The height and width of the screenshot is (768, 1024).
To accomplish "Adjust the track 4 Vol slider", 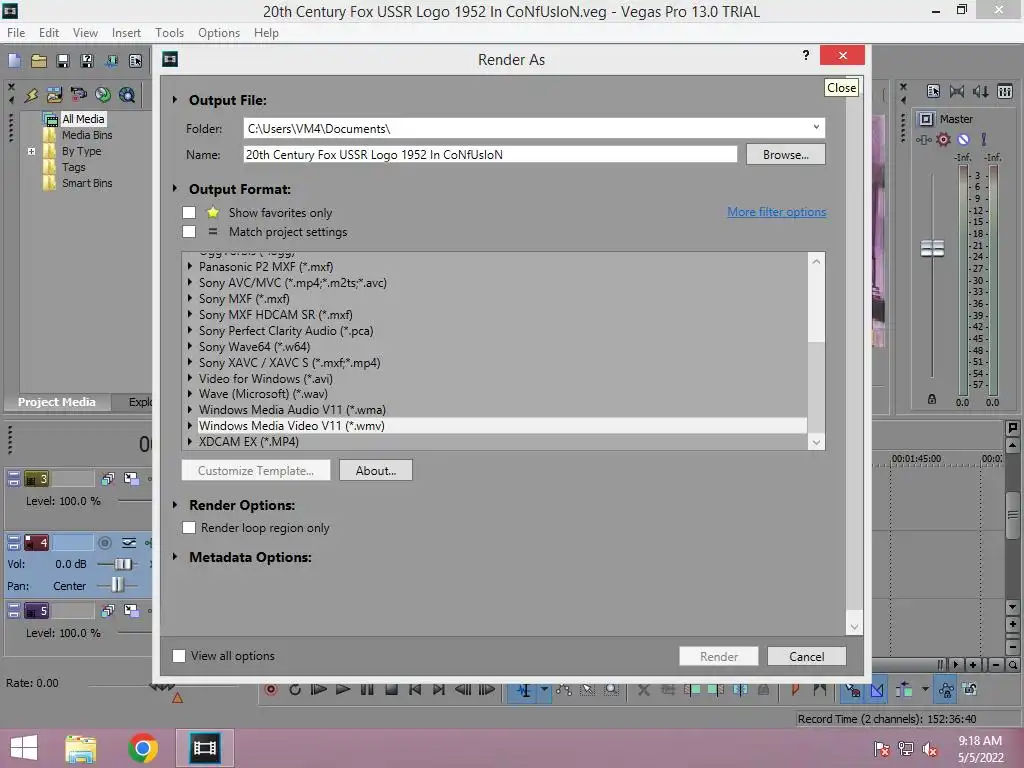I will point(123,564).
